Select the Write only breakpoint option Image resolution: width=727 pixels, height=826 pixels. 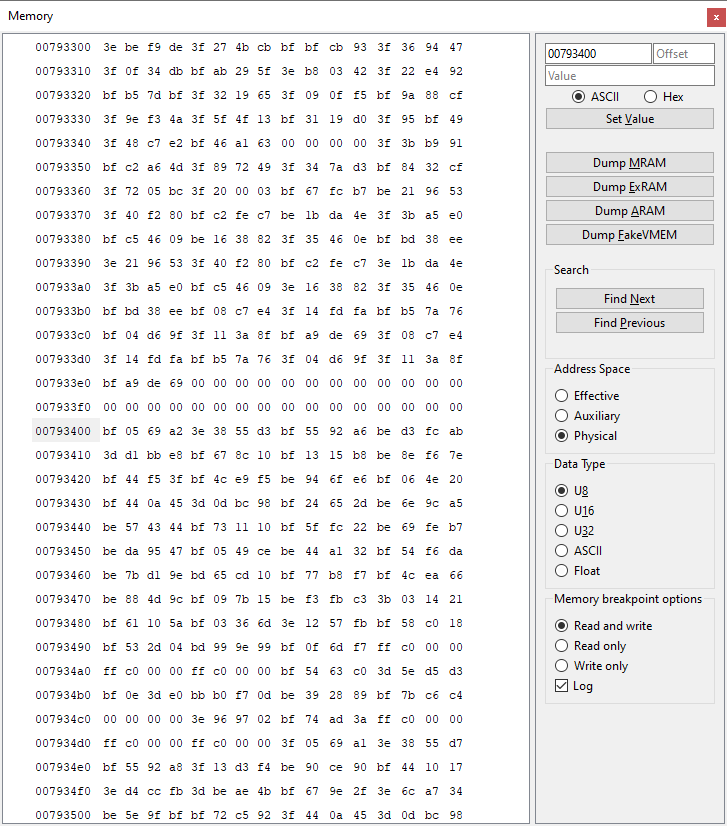[x=592, y=665]
